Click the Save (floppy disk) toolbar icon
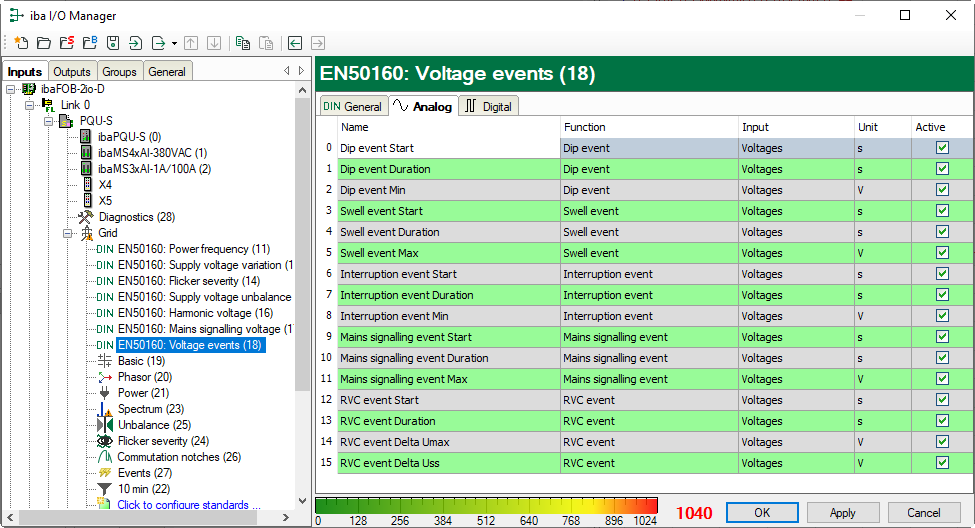 pyautogui.click(x=113, y=43)
